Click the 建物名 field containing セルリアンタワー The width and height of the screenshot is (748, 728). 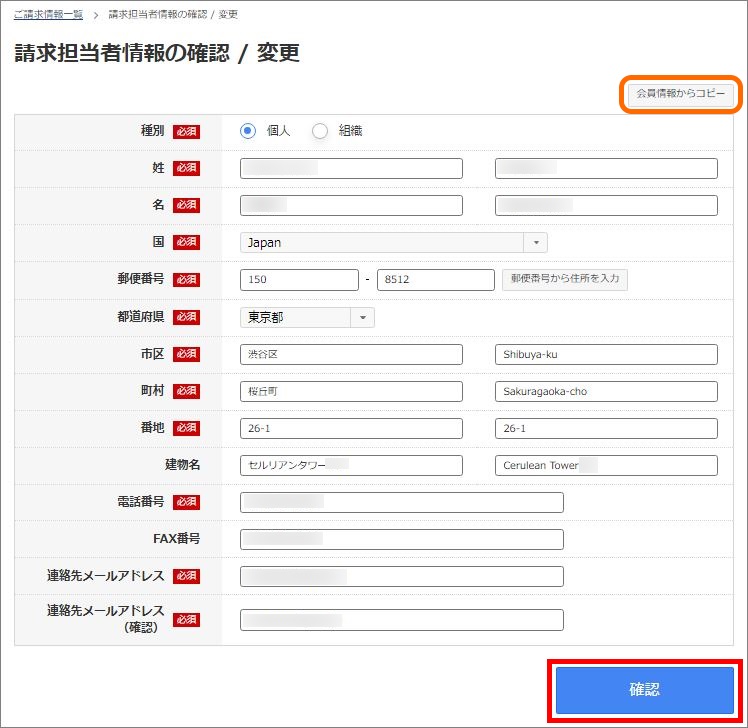point(351,466)
